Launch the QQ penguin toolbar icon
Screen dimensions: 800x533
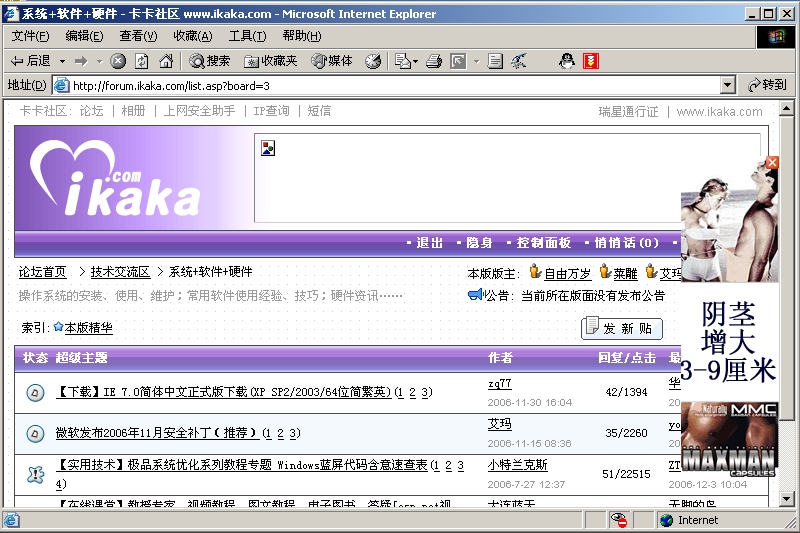click(x=566, y=62)
